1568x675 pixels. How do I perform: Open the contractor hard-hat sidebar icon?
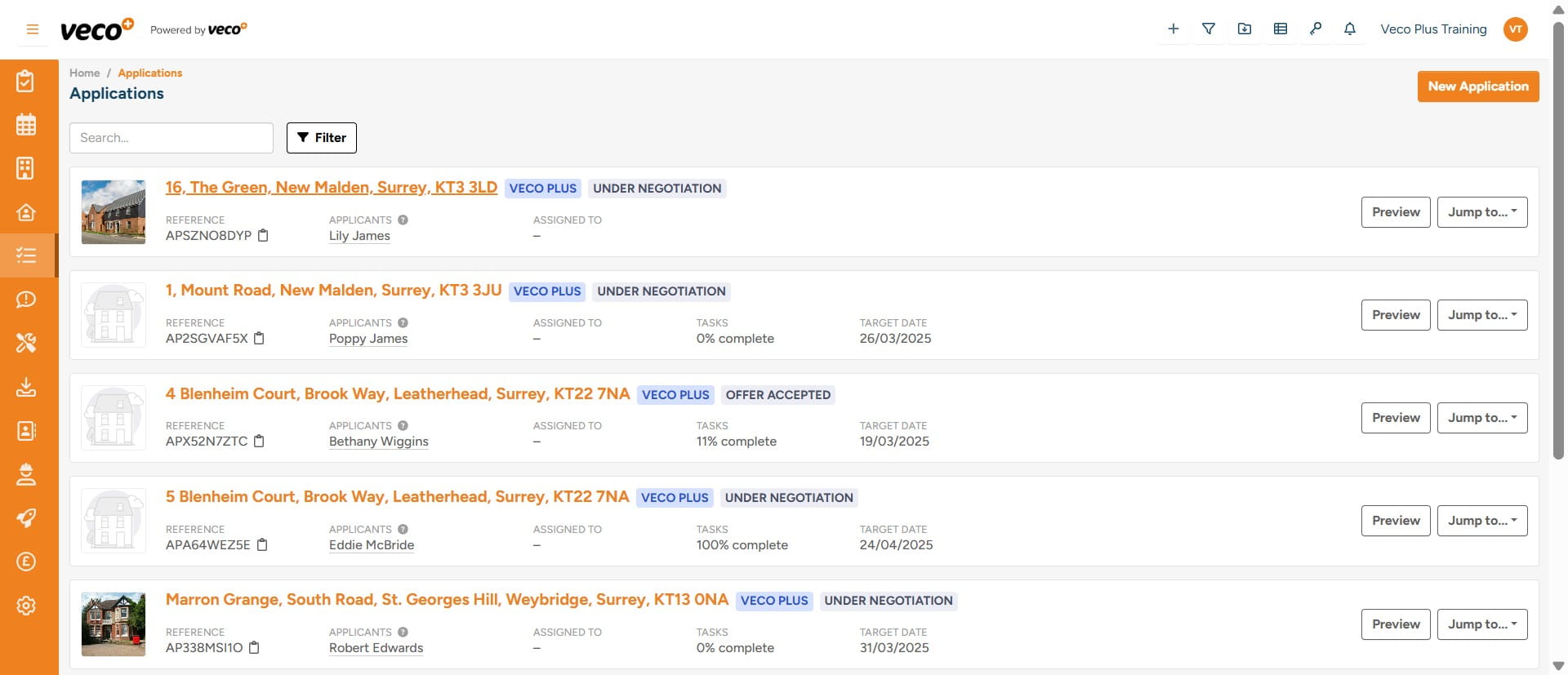[26, 474]
